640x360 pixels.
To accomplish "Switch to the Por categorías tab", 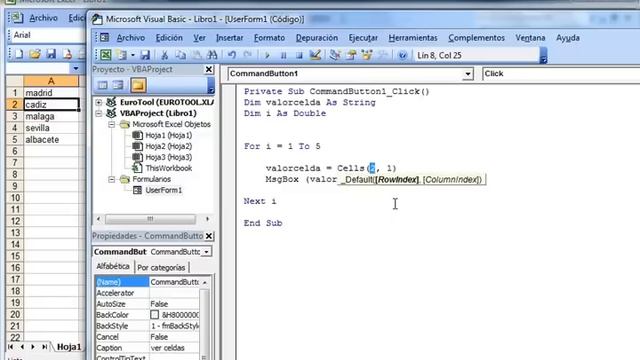I will 161,268.
